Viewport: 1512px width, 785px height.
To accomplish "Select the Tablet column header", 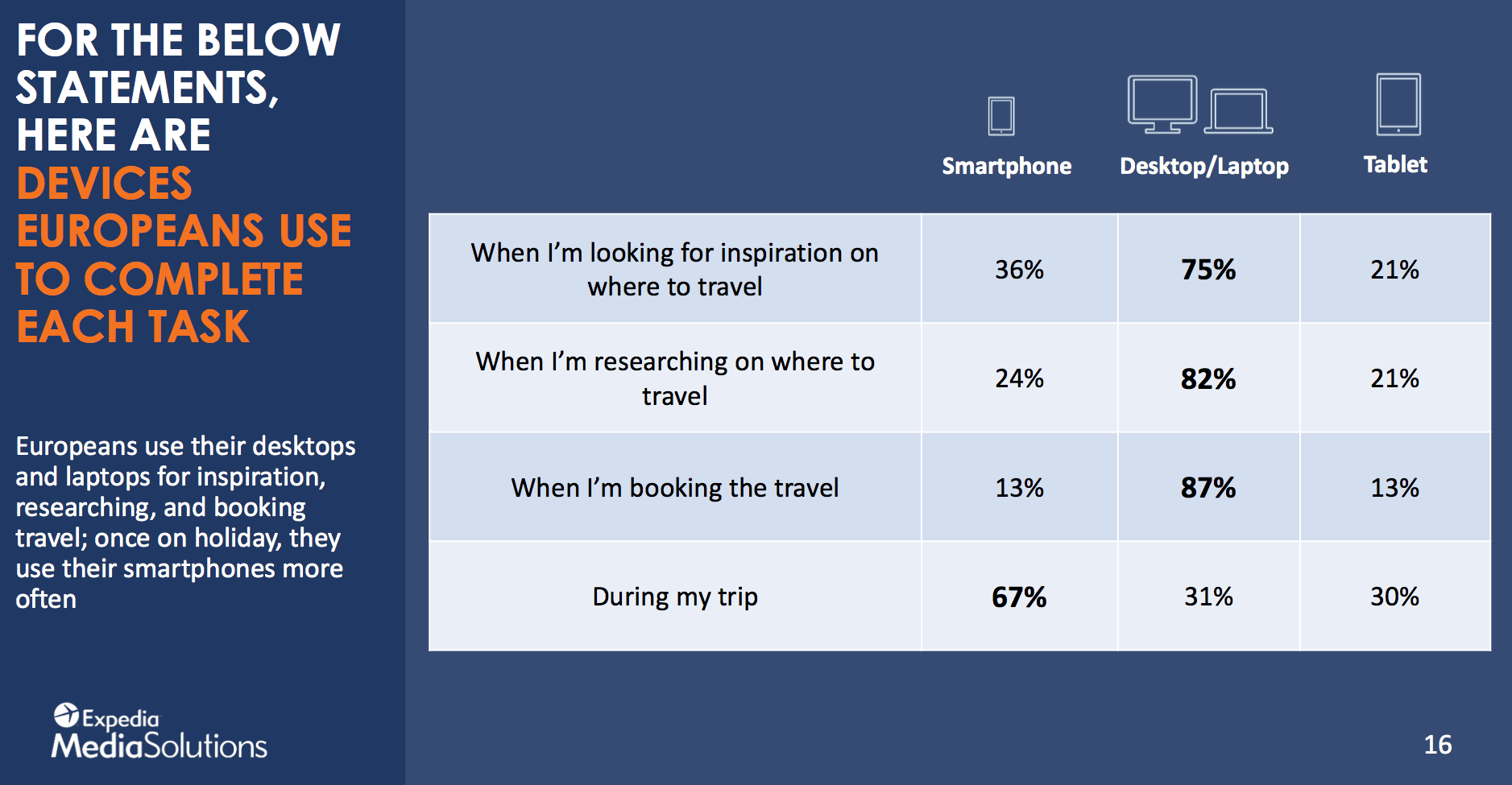I will point(1395,164).
